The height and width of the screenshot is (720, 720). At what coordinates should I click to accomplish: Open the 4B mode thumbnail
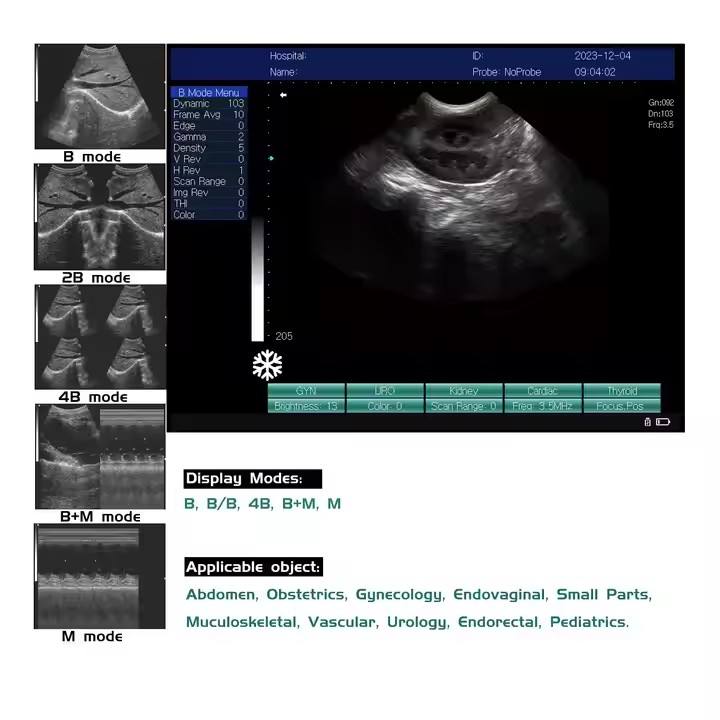point(100,337)
